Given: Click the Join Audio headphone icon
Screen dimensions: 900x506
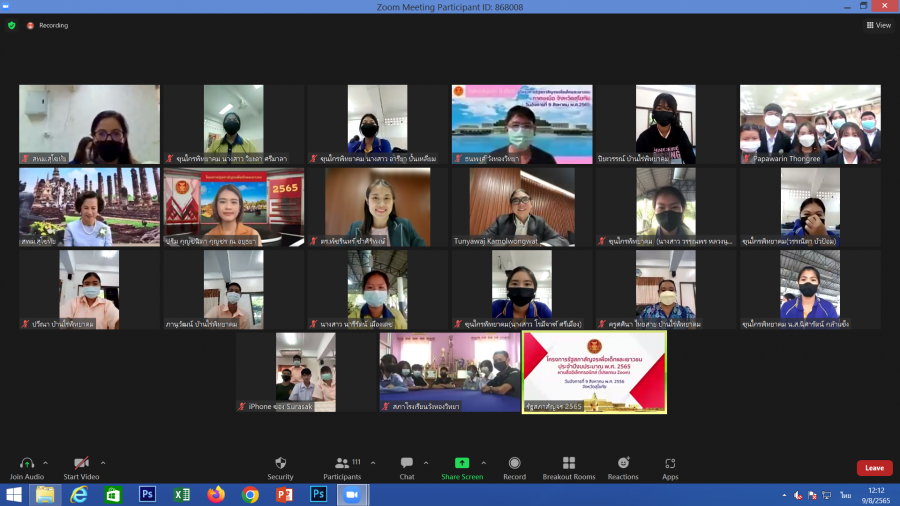Looking at the screenshot, I should click(27, 464).
